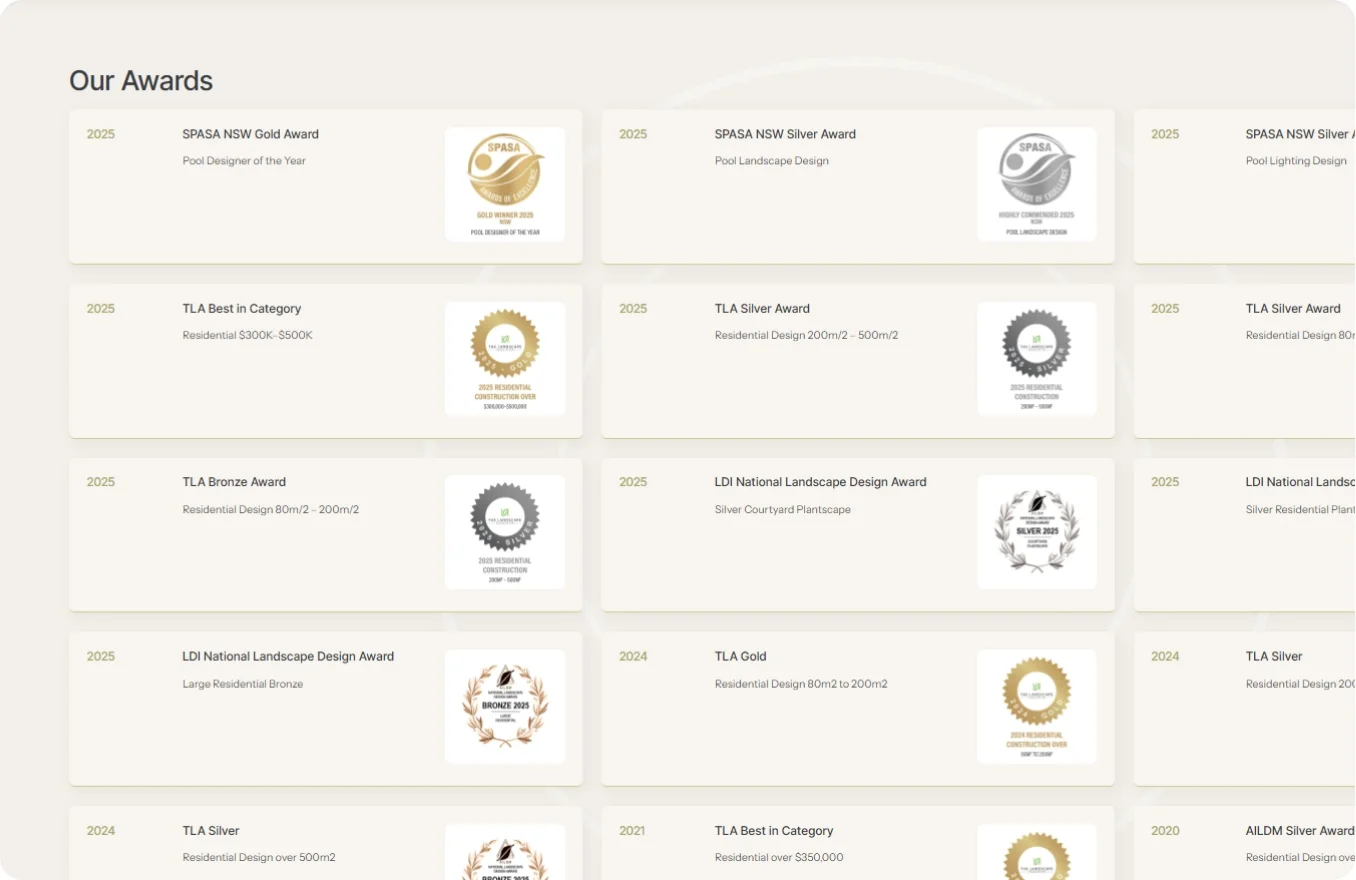Click 'Residential $300K-$500K' text
1356x880 pixels.
[x=248, y=336]
